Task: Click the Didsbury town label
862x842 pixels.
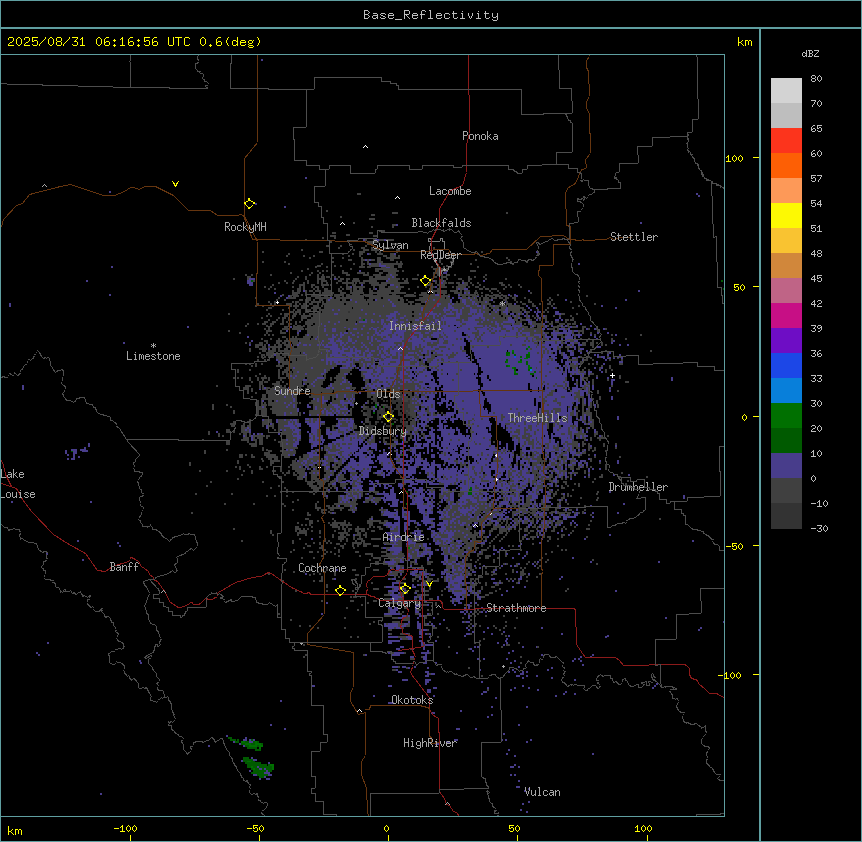Action: click(383, 431)
